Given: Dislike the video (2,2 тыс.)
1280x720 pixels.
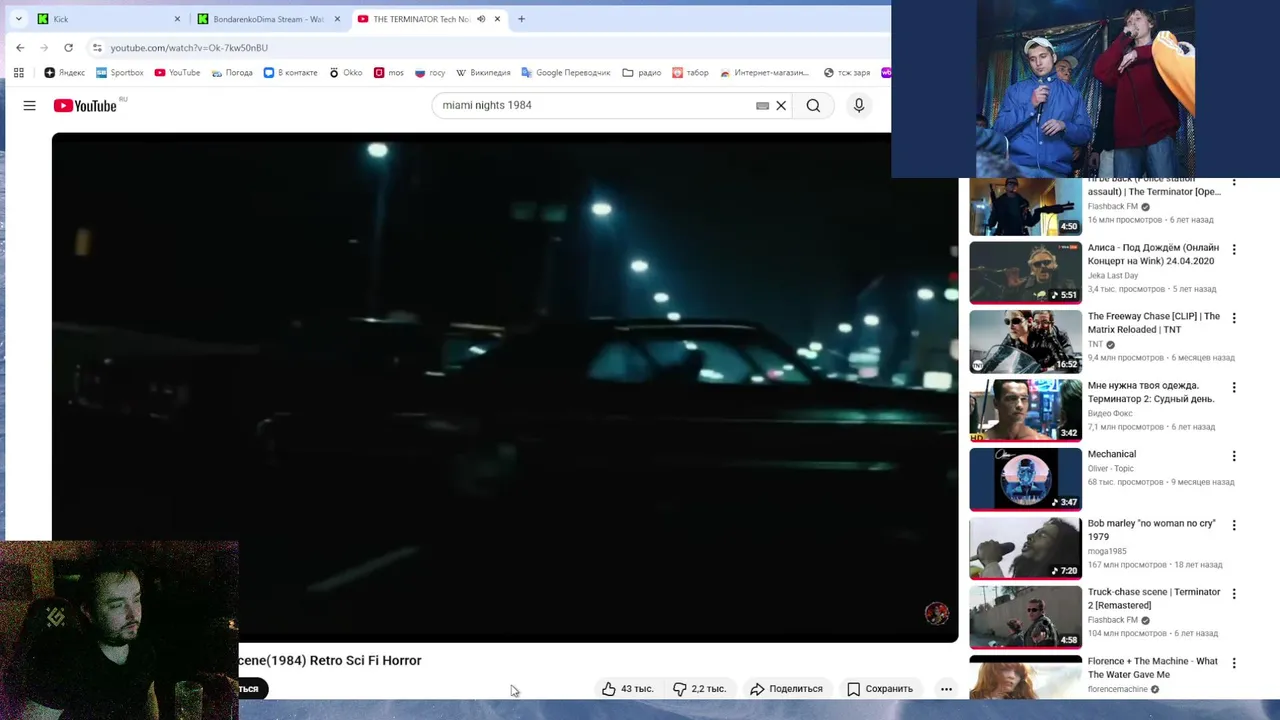Looking at the screenshot, I should (x=699, y=688).
